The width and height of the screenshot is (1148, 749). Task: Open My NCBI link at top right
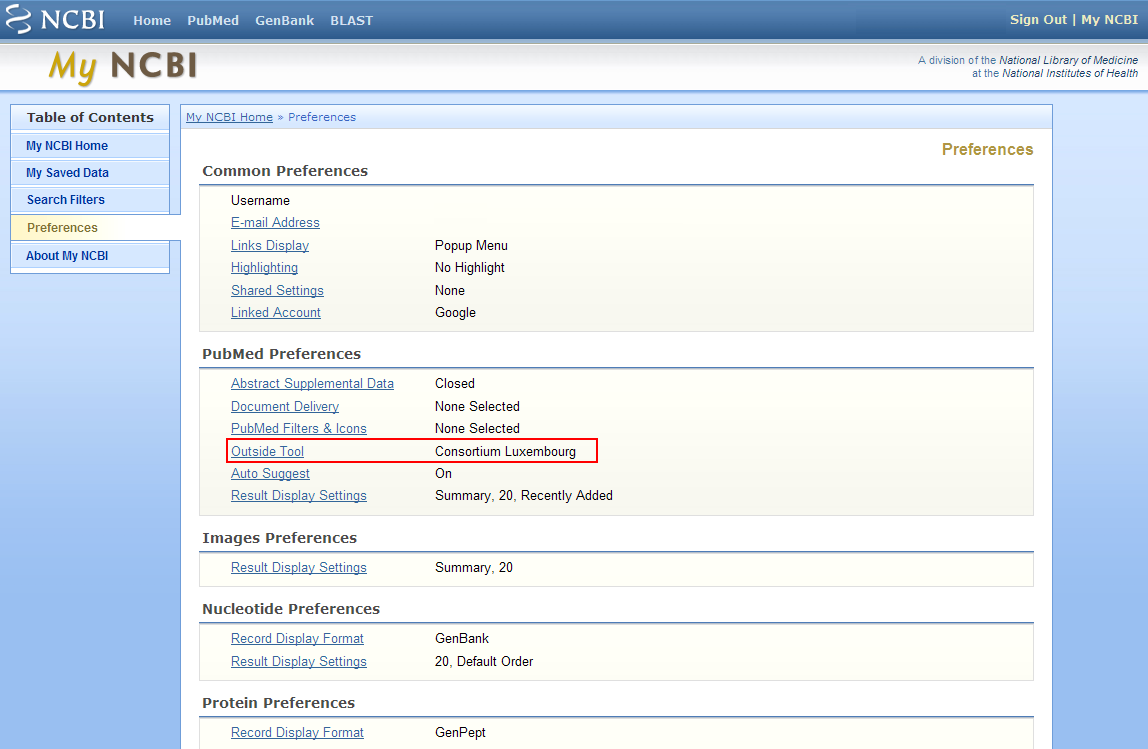click(x=1109, y=20)
